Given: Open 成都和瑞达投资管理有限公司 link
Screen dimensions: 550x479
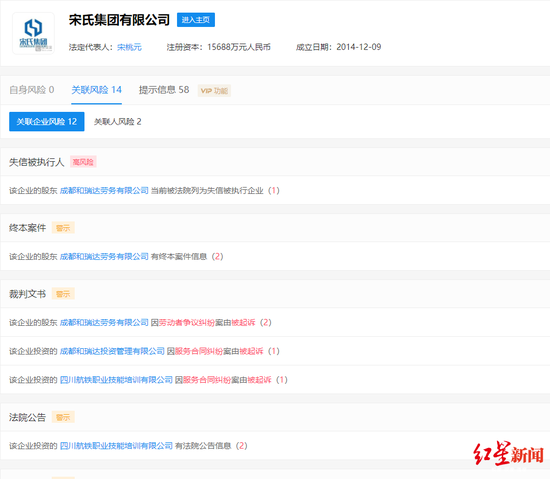Looking at the screenshot, I should [x=112, y=351].
